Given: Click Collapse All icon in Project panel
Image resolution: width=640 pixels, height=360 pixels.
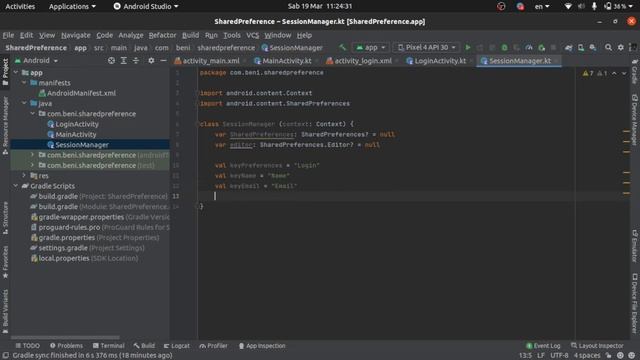Looking at the screenshot, I should click(136, 60).
